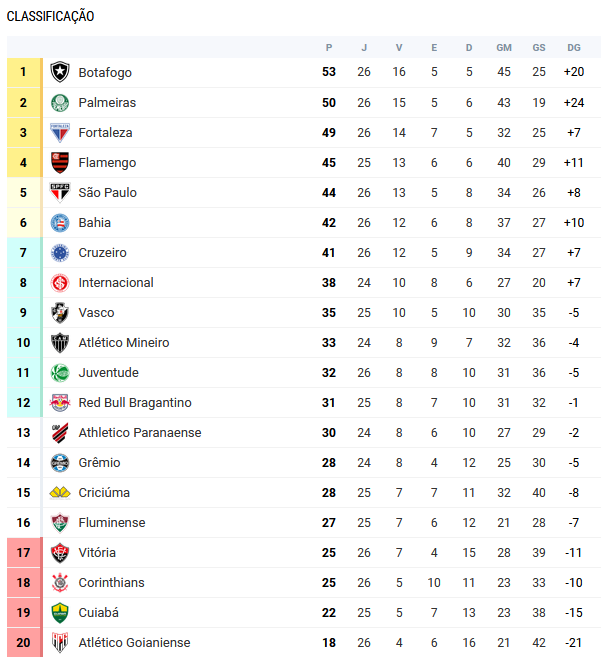Click the Palmeiras club crest icon

click(60, 102)
